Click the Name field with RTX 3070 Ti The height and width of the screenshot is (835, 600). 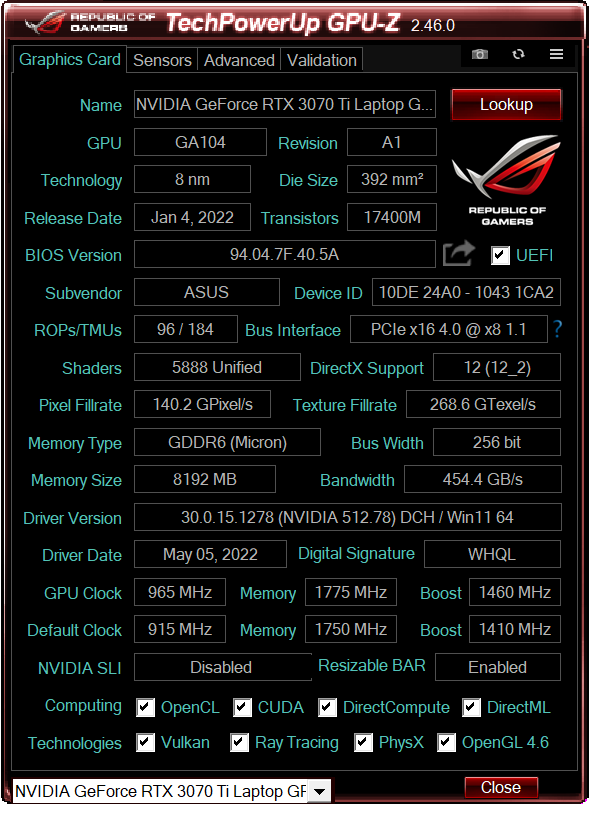[285, 104]
